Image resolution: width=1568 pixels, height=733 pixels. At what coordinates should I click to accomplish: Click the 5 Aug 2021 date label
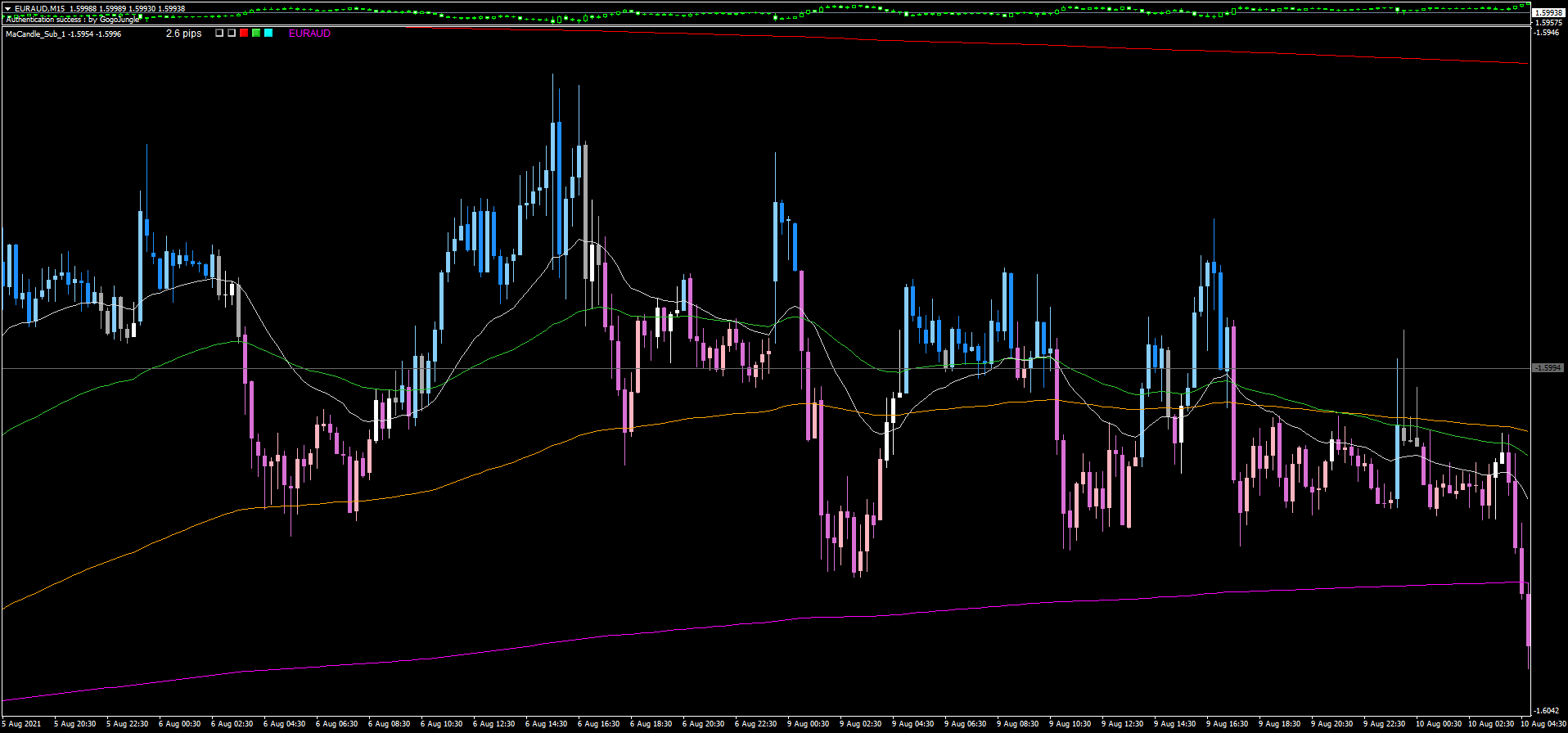pos(21,724)
